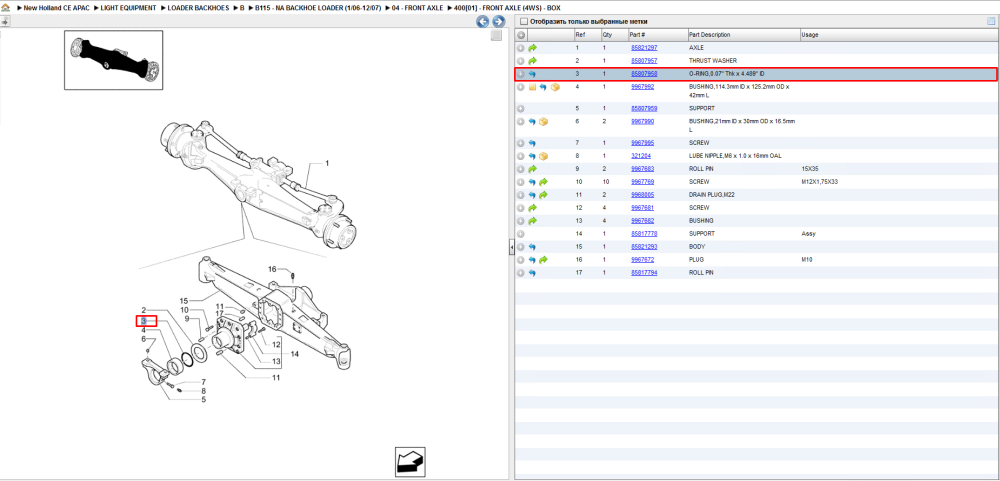Open part number 9967992 link
This screenshot has height=481, width=1000.
coord(642,87)
